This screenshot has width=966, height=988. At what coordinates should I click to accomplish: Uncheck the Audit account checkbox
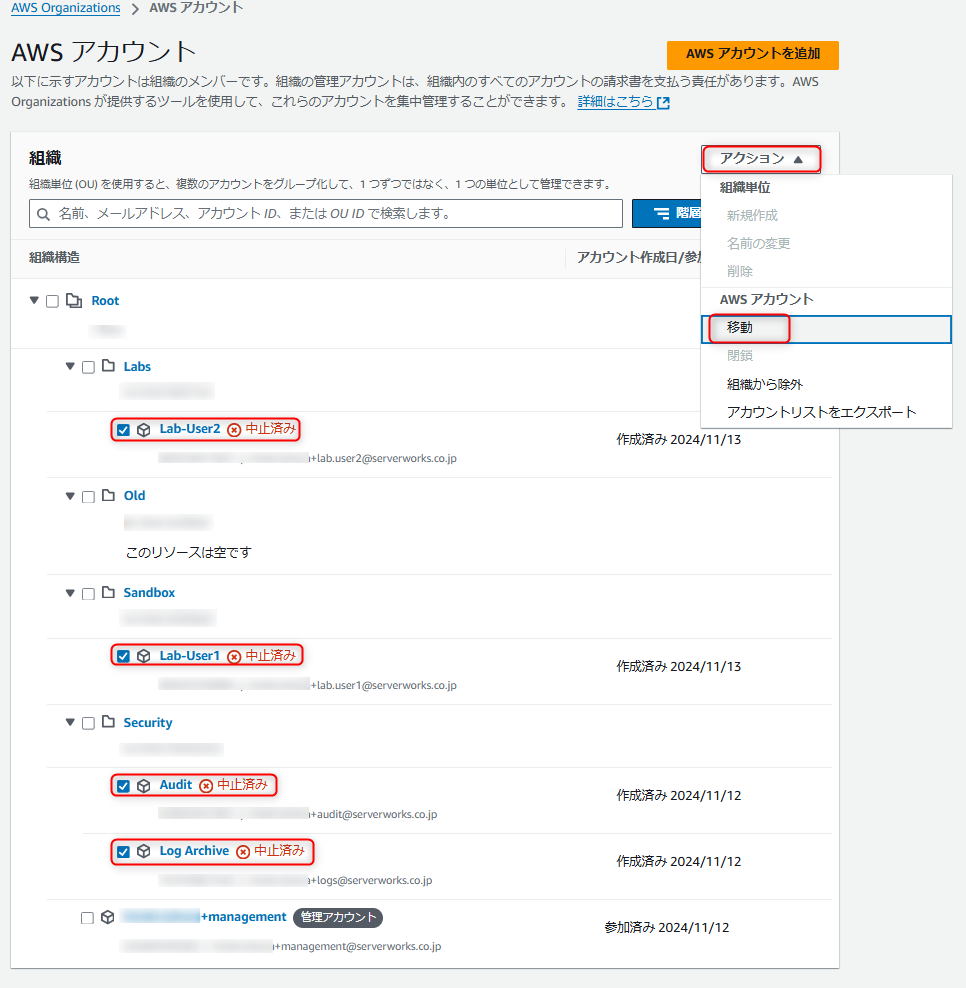tap(124, 786)
